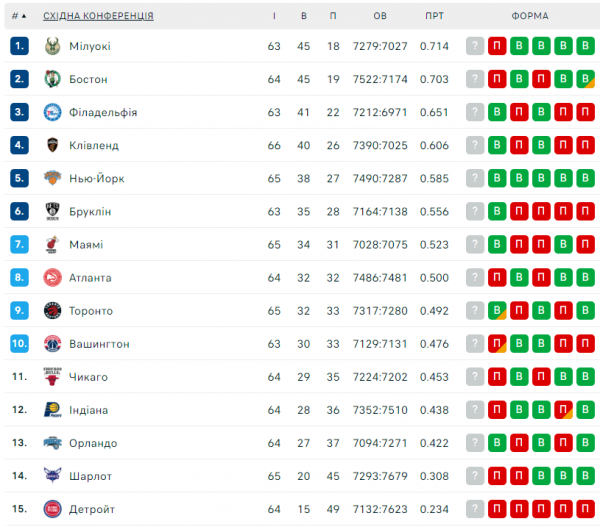Click the New York Knicks logo
Viewport: 600px width, 527px height.
click(53, 178)
